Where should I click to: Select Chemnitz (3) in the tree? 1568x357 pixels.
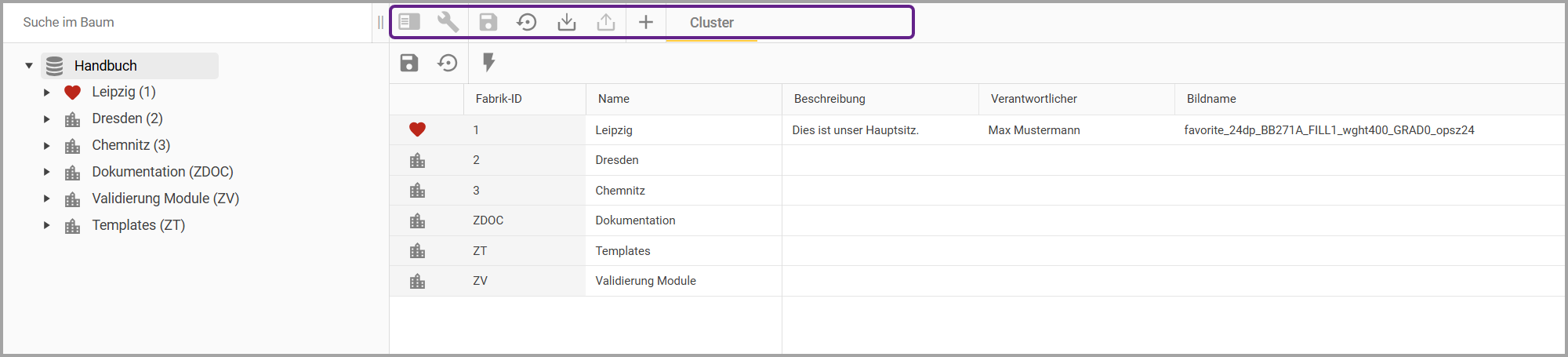point(131,145)
